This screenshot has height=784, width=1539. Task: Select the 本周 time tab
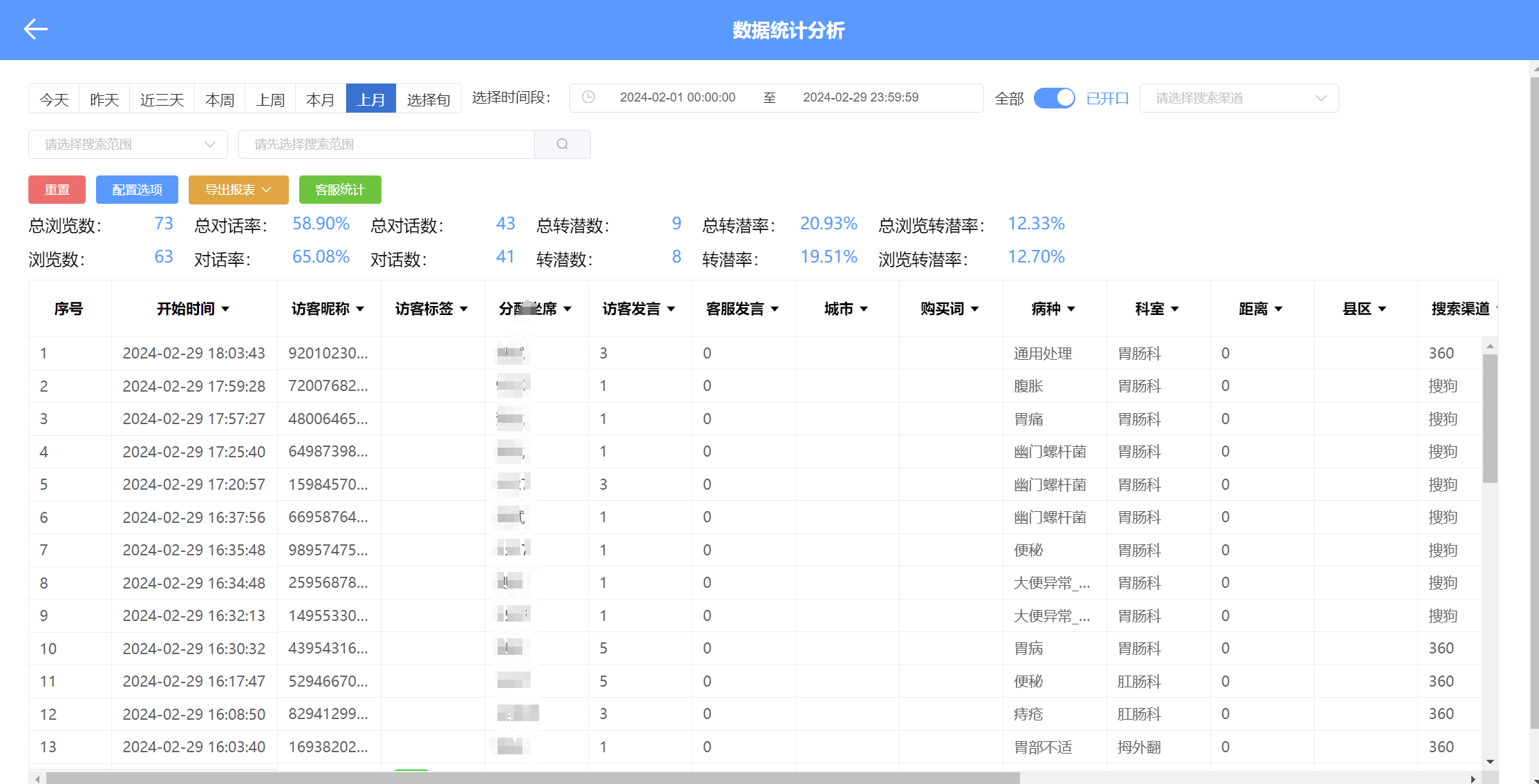pos(220,99)
